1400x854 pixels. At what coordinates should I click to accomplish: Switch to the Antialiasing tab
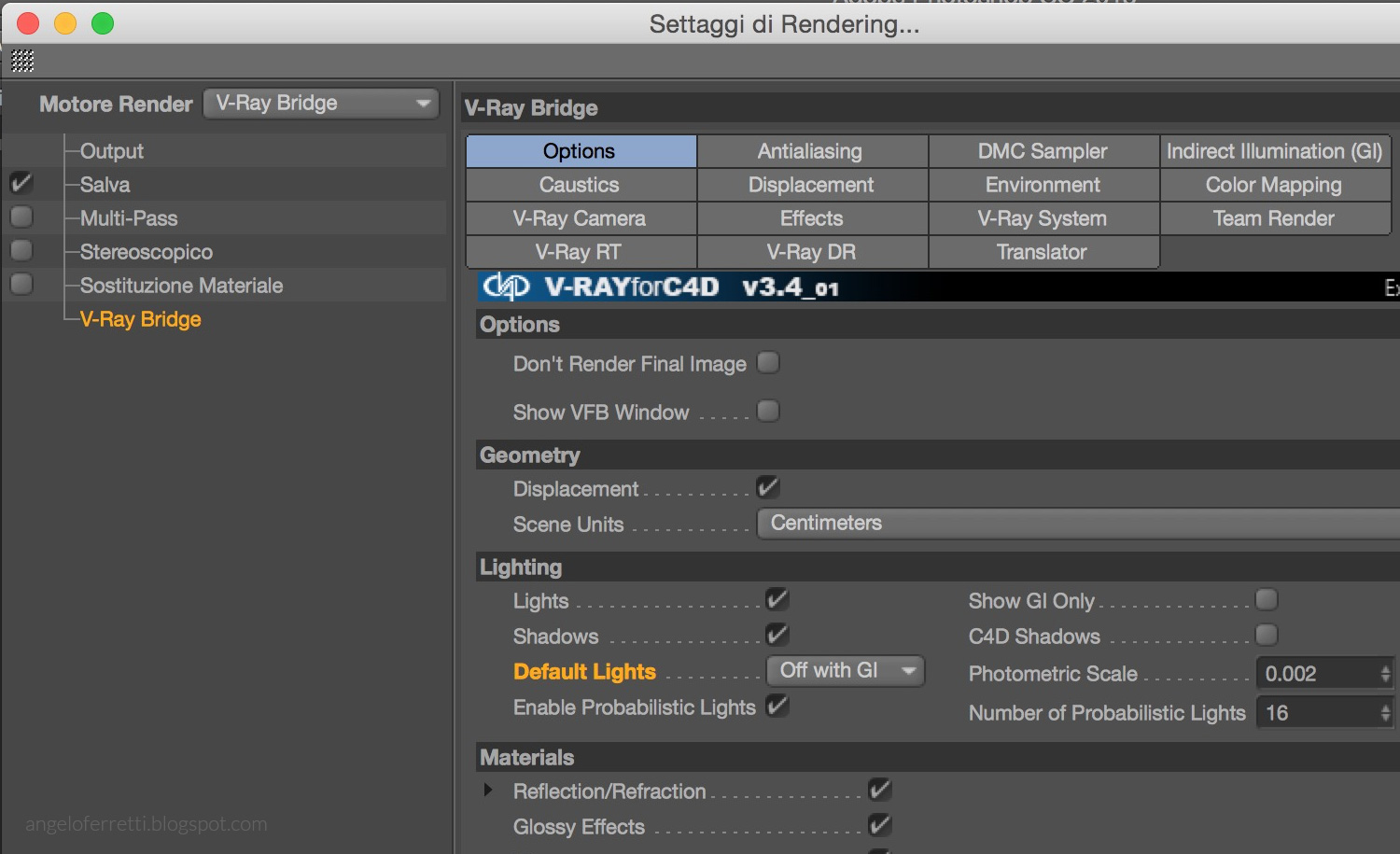pos(812,151)
